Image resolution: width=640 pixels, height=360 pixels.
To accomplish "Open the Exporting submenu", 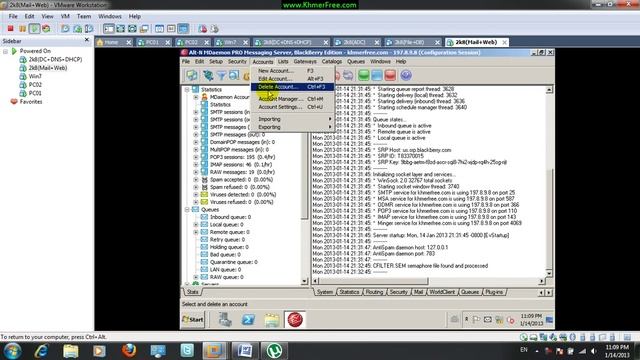I will click(x=293, y=127).
